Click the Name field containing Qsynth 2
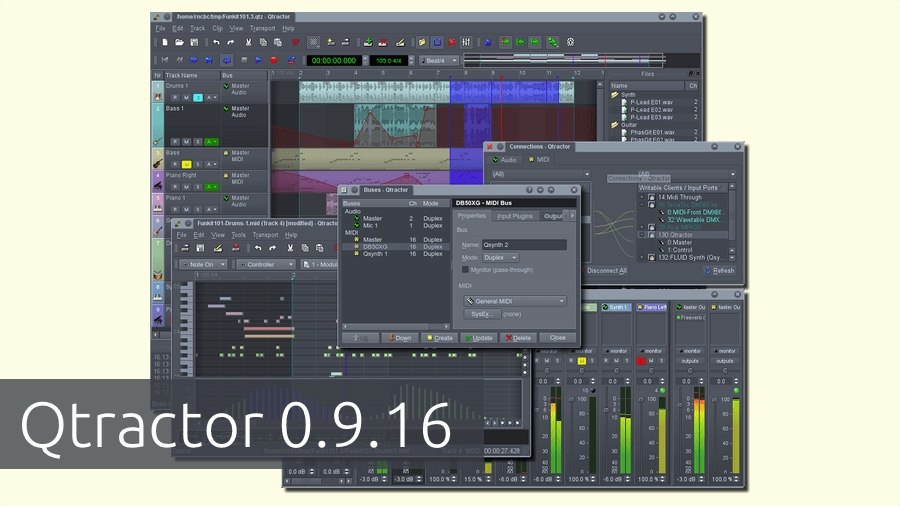This screenshot has height=506, width=900. (x=524, y=244)
